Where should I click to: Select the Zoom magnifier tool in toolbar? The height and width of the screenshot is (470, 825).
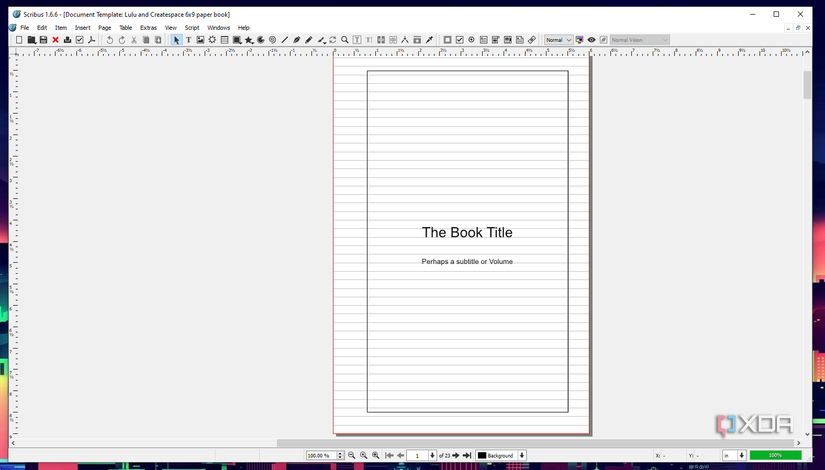click(345, 40)
